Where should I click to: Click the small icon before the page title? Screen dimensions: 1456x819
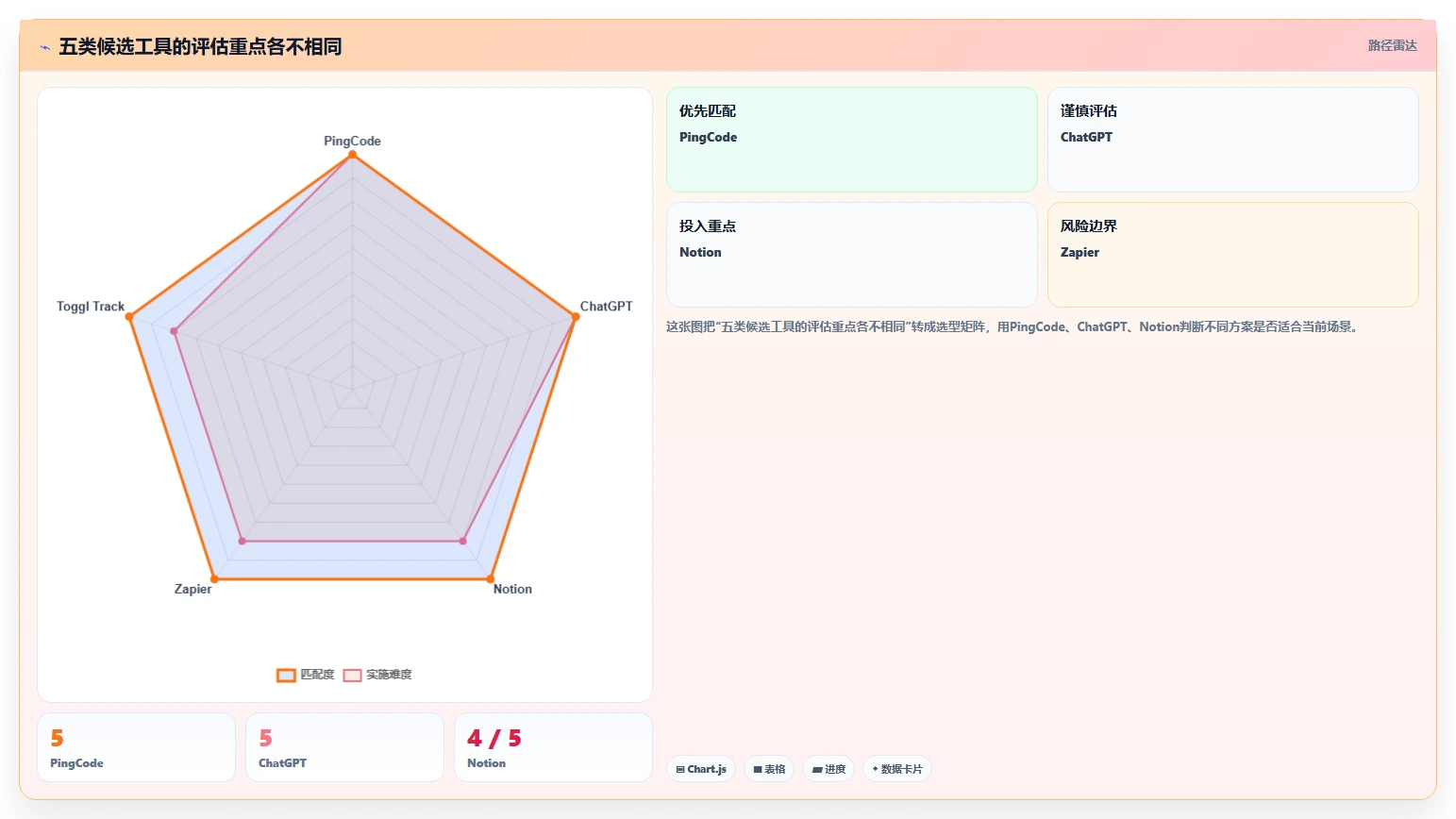coord(44,47)
